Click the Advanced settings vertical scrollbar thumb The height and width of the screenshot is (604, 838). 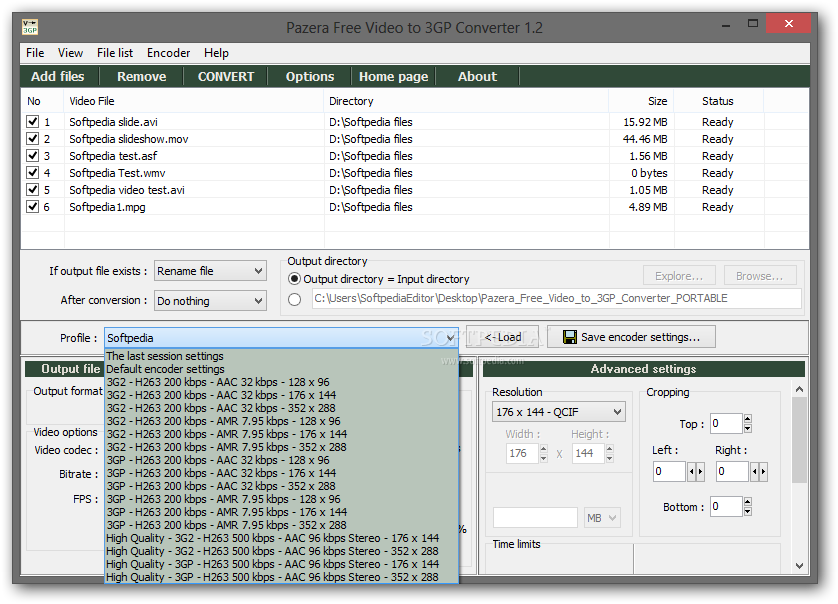pyautogui.click(x=799, y=439)
